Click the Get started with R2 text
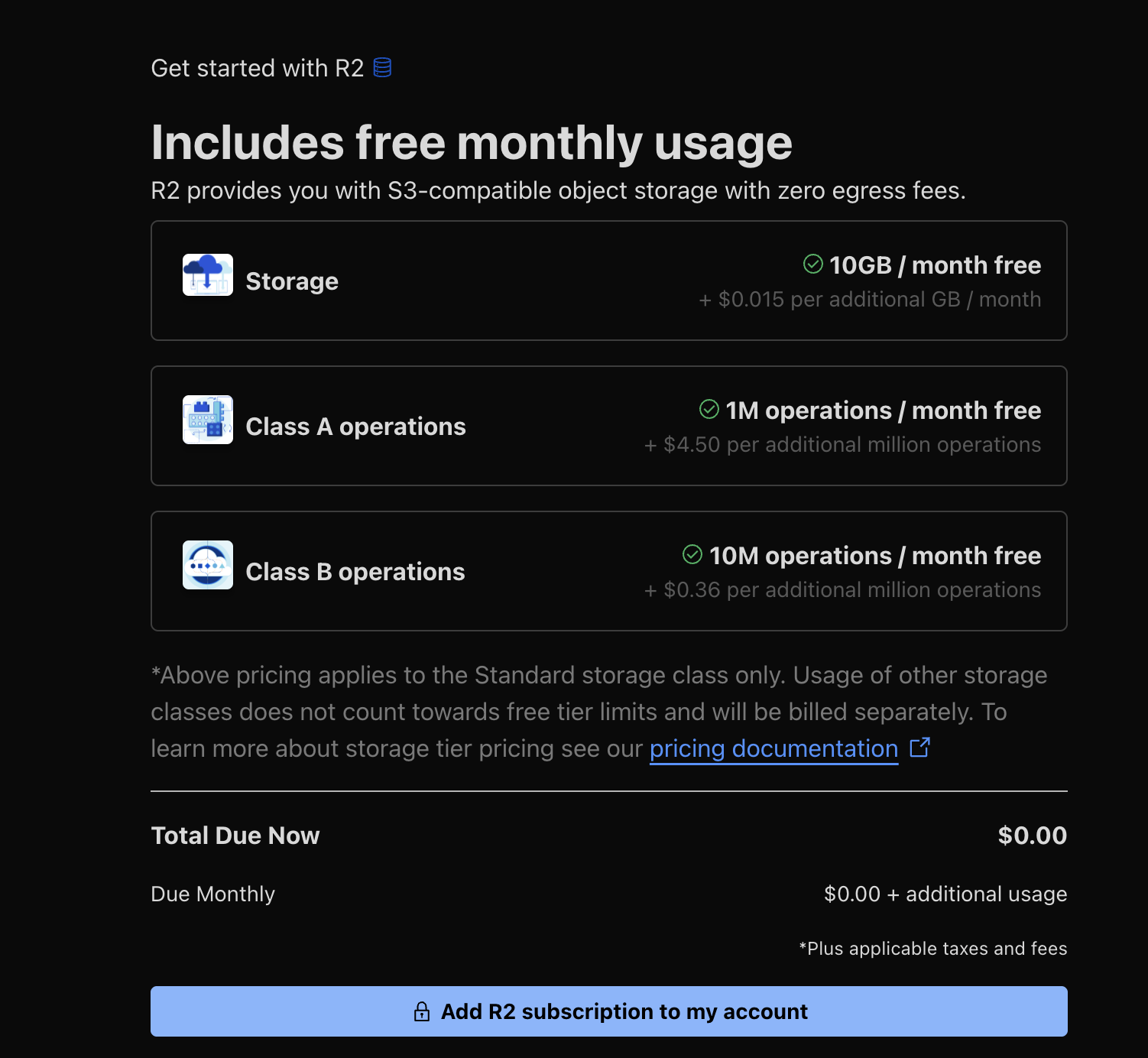This screenshot has height=1058, width=1148. [258, 68]
